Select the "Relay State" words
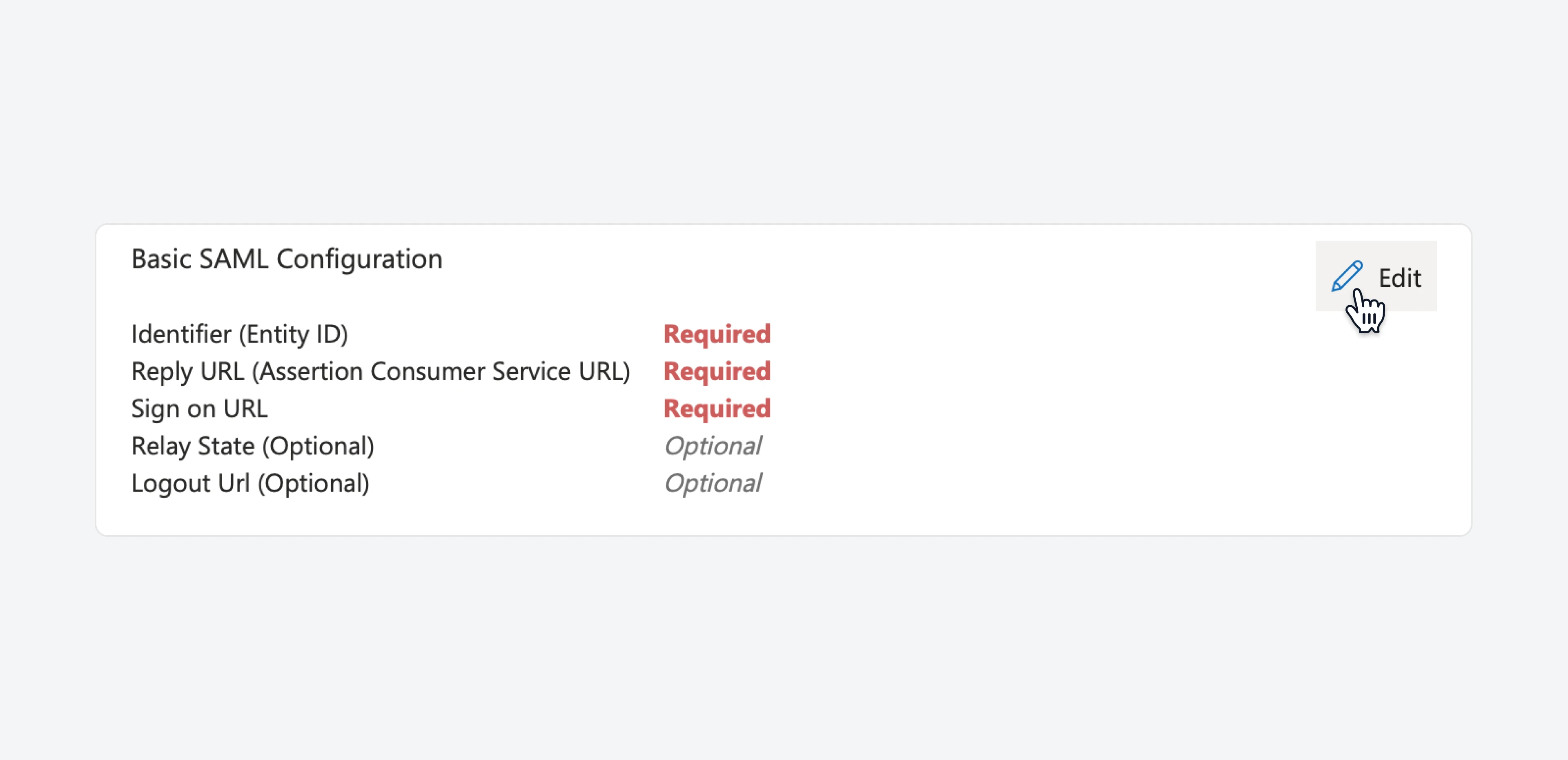 tap(193, 446)
